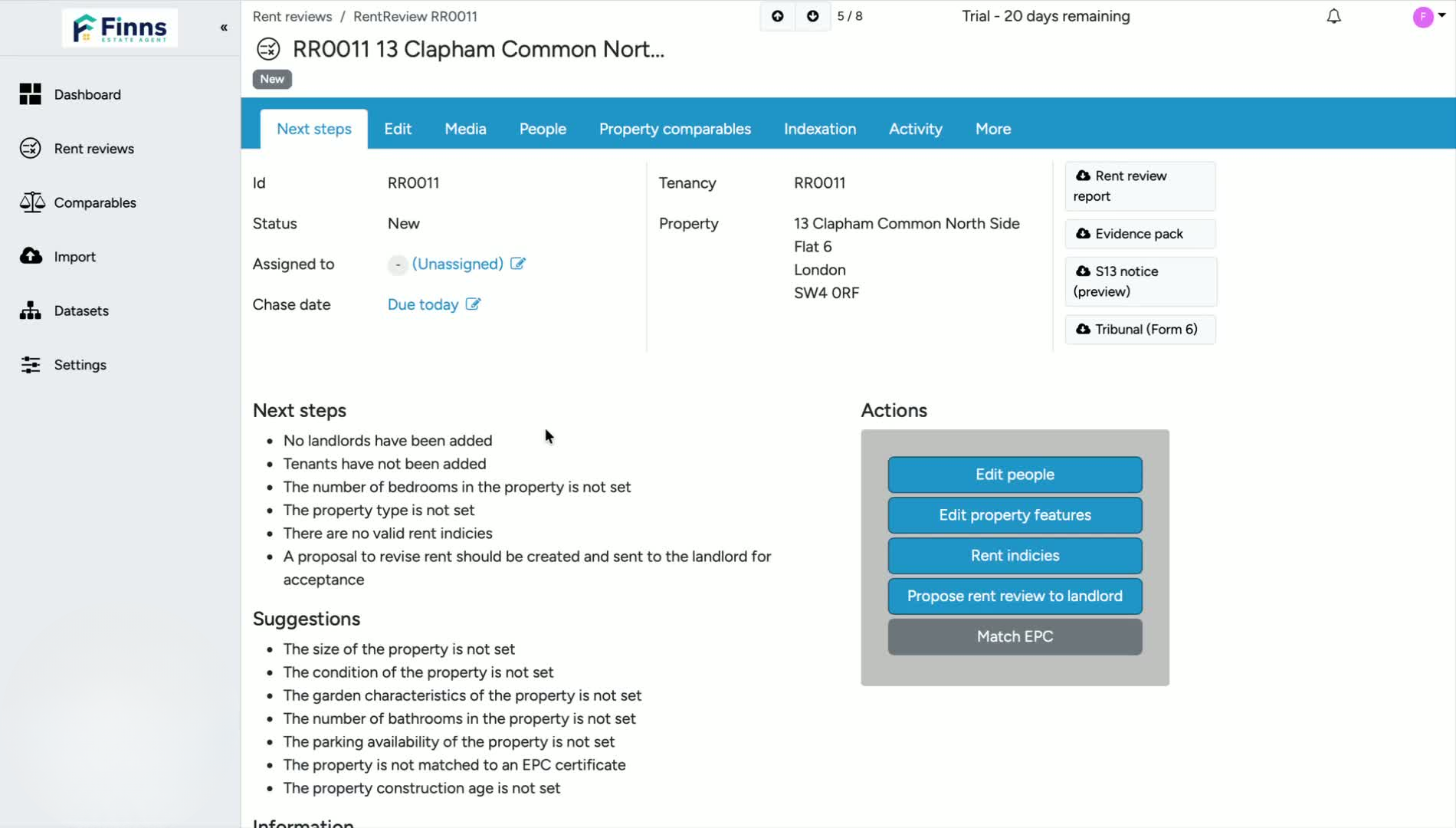
Task: Open the Dashboard icon in sidebar
Action: [x=31, y=94]
